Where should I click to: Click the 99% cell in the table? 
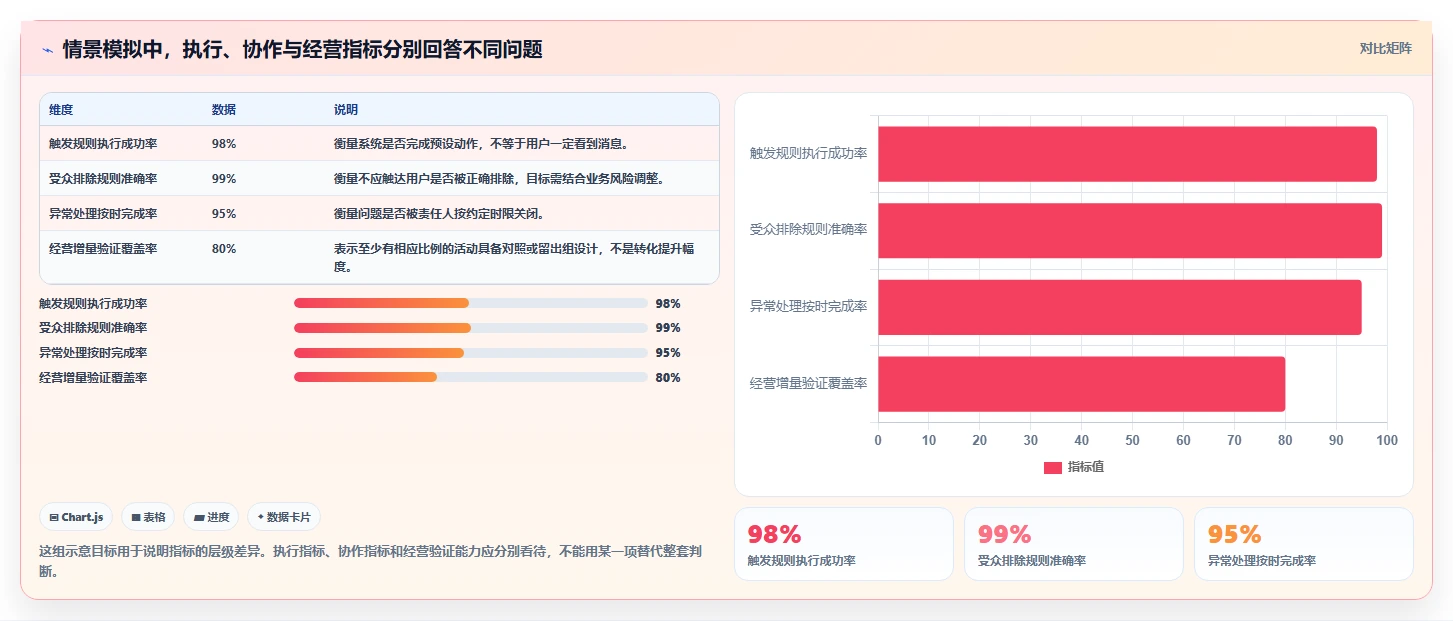pyautogui.click(x=224, y=179)
